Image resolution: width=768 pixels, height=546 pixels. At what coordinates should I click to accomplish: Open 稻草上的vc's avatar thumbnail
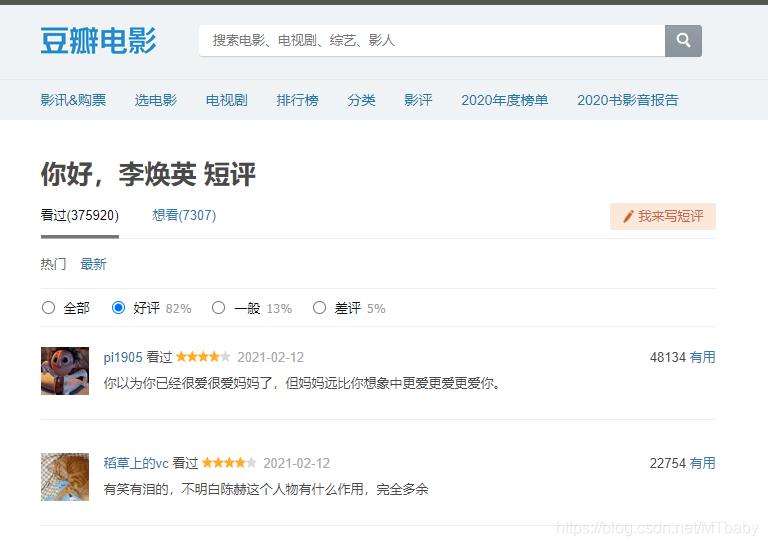(65, 477)
